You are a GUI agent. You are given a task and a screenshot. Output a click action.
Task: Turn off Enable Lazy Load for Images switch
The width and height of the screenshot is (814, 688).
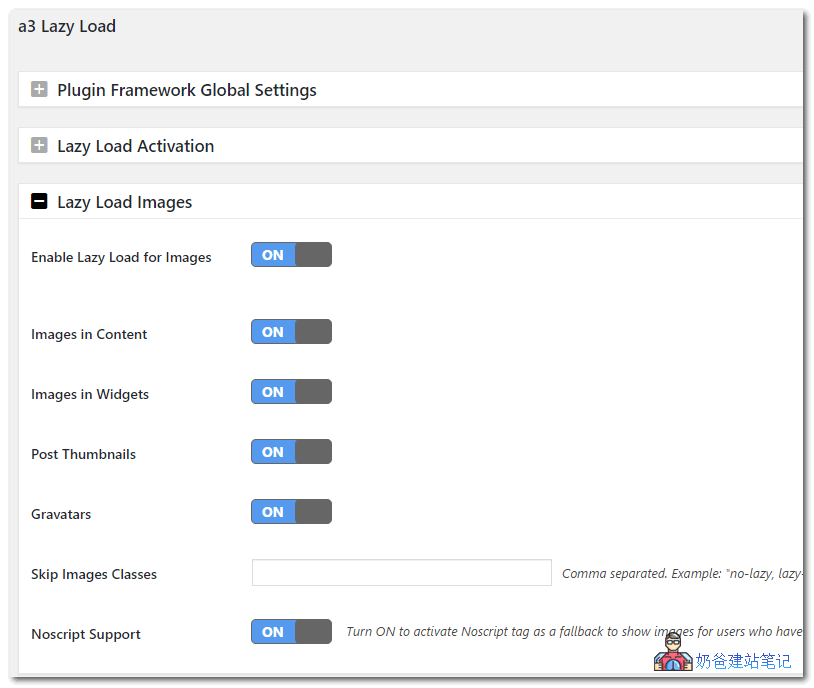click(291, 255)
